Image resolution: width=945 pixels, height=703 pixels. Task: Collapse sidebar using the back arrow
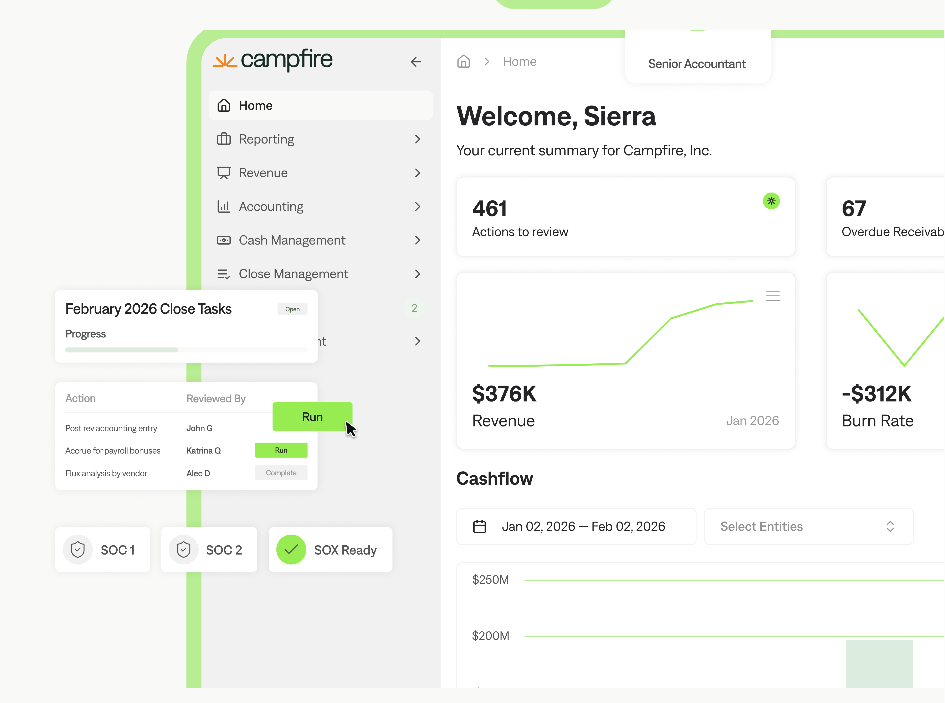(416, 62)
